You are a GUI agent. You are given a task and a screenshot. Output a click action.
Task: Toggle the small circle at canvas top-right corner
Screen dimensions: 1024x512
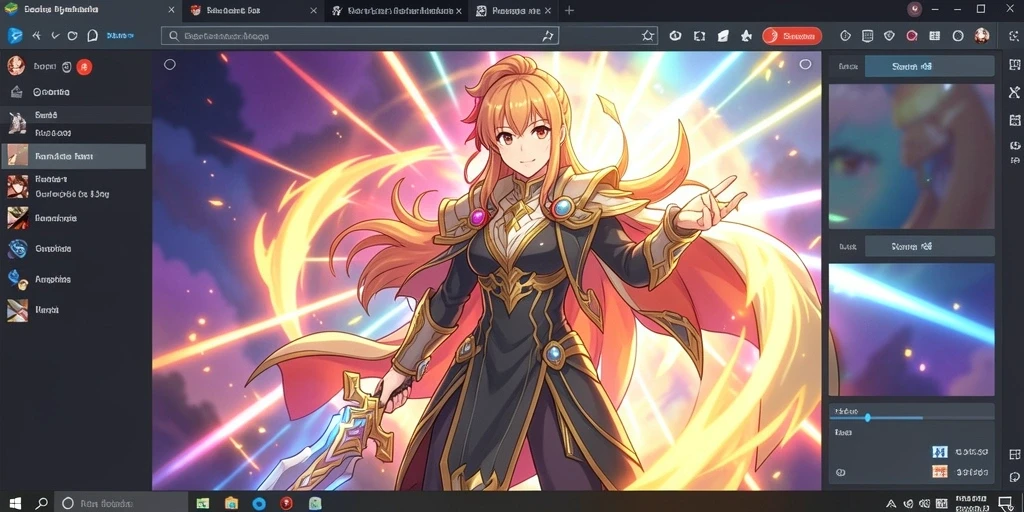click(x=805, y=64)
